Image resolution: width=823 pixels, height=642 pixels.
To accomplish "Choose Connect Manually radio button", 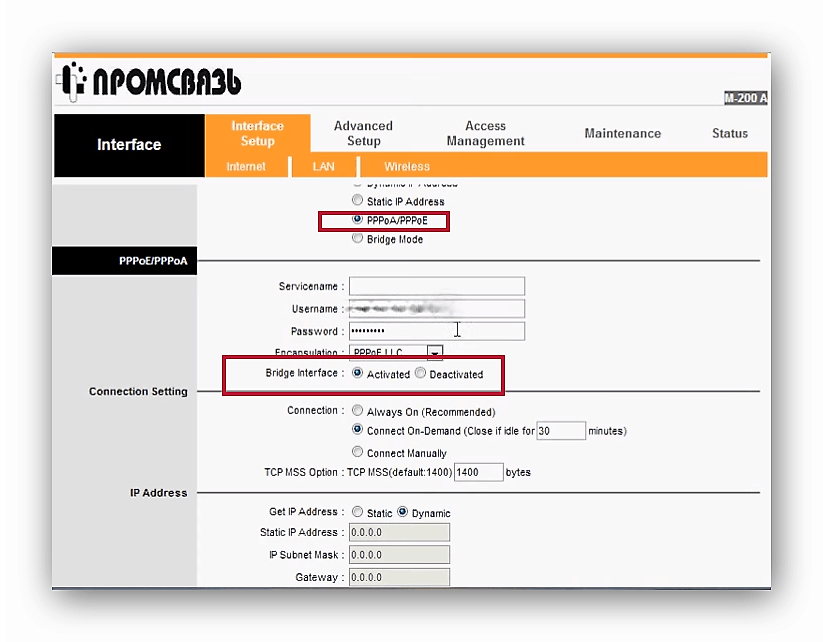I will tap(357, 451).
